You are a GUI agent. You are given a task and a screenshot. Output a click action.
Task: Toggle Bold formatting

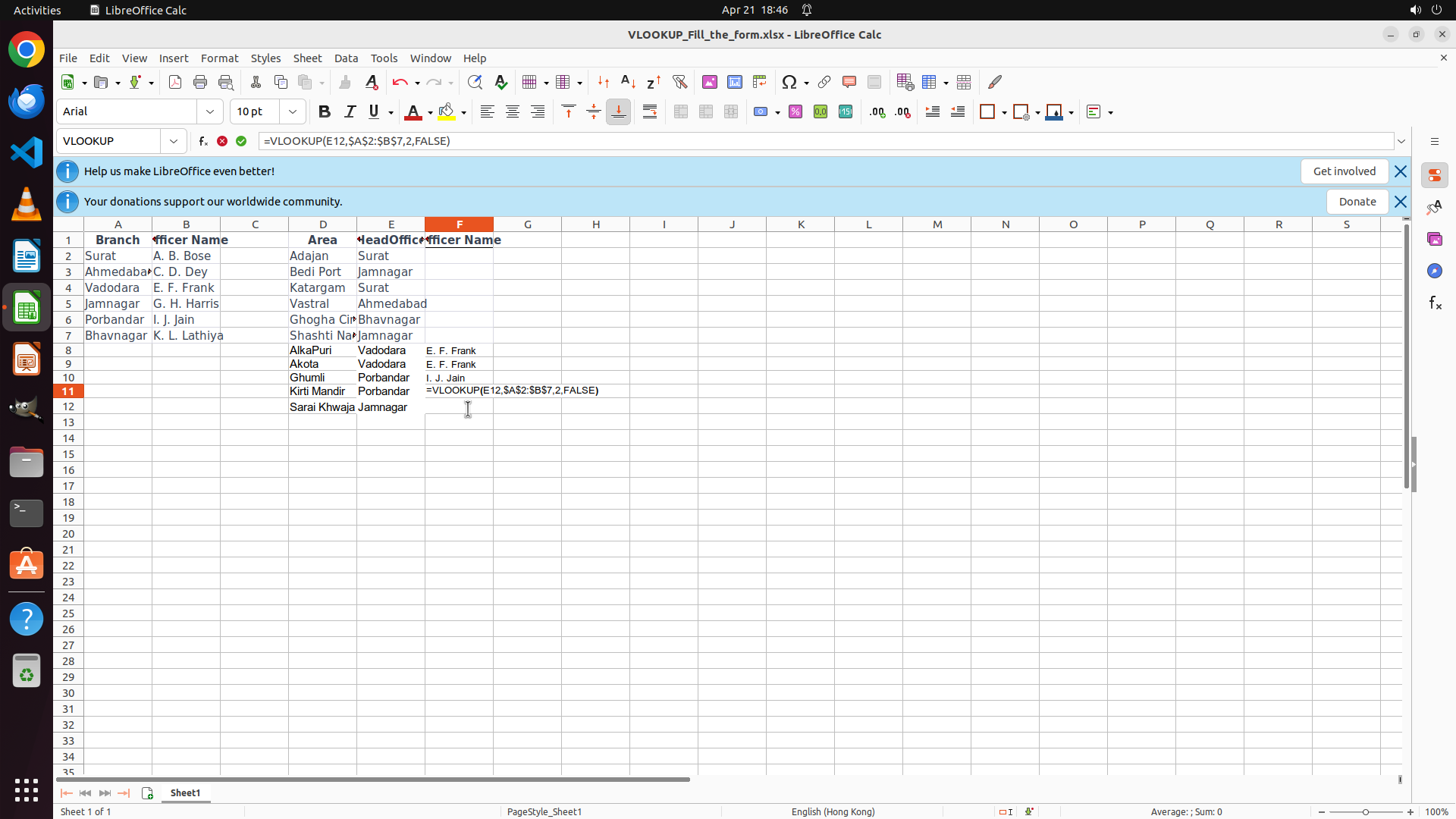click(325, 112)
